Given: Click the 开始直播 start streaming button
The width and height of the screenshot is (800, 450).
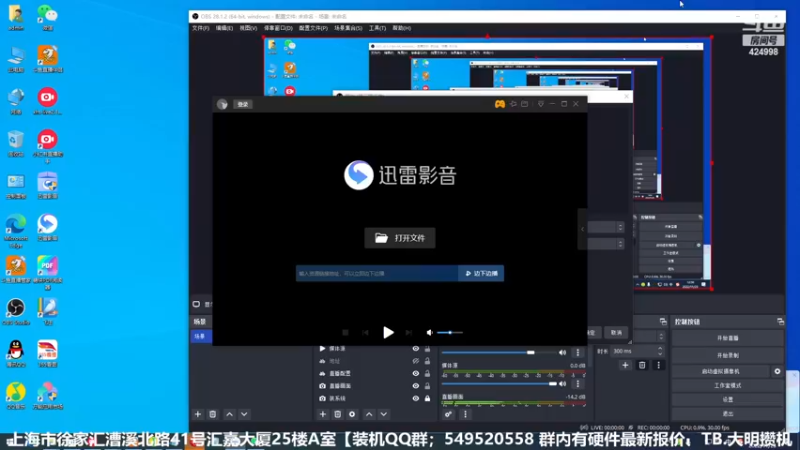Looking at the screenshot, I should point(728,338).
